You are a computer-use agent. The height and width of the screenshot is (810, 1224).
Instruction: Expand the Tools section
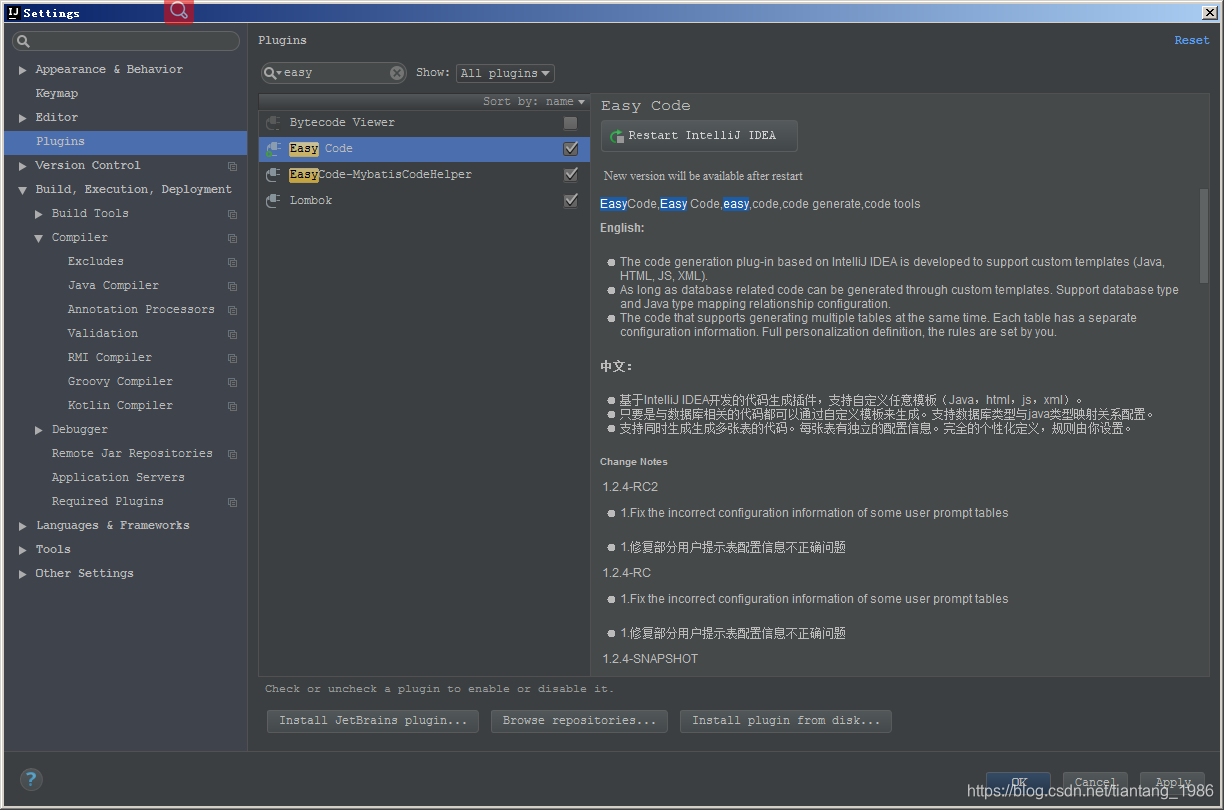click(x=23, y=550)
